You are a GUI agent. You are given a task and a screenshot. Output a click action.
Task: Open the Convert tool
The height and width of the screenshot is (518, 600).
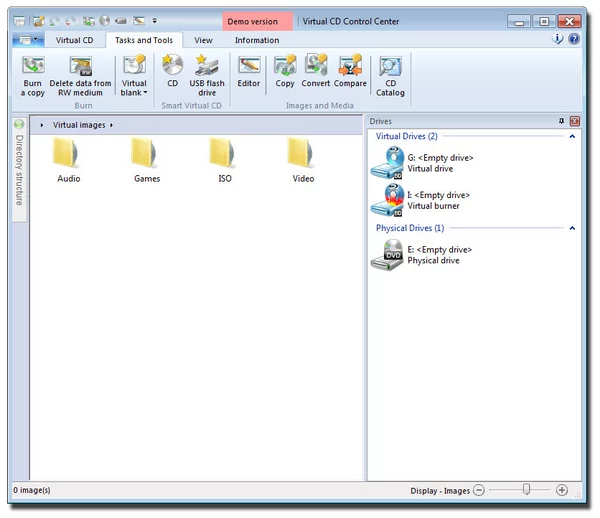tap(316, 71)
